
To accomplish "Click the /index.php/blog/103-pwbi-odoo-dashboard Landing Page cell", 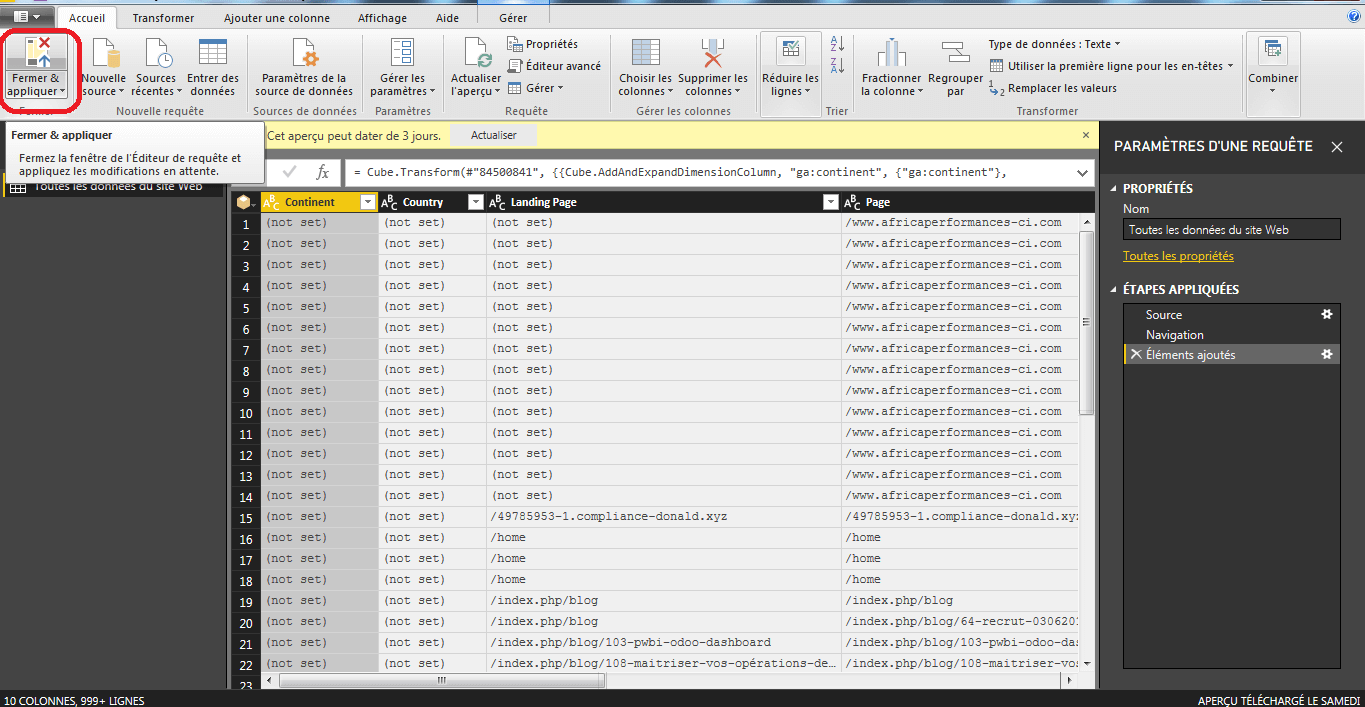I will click(664, 642).
